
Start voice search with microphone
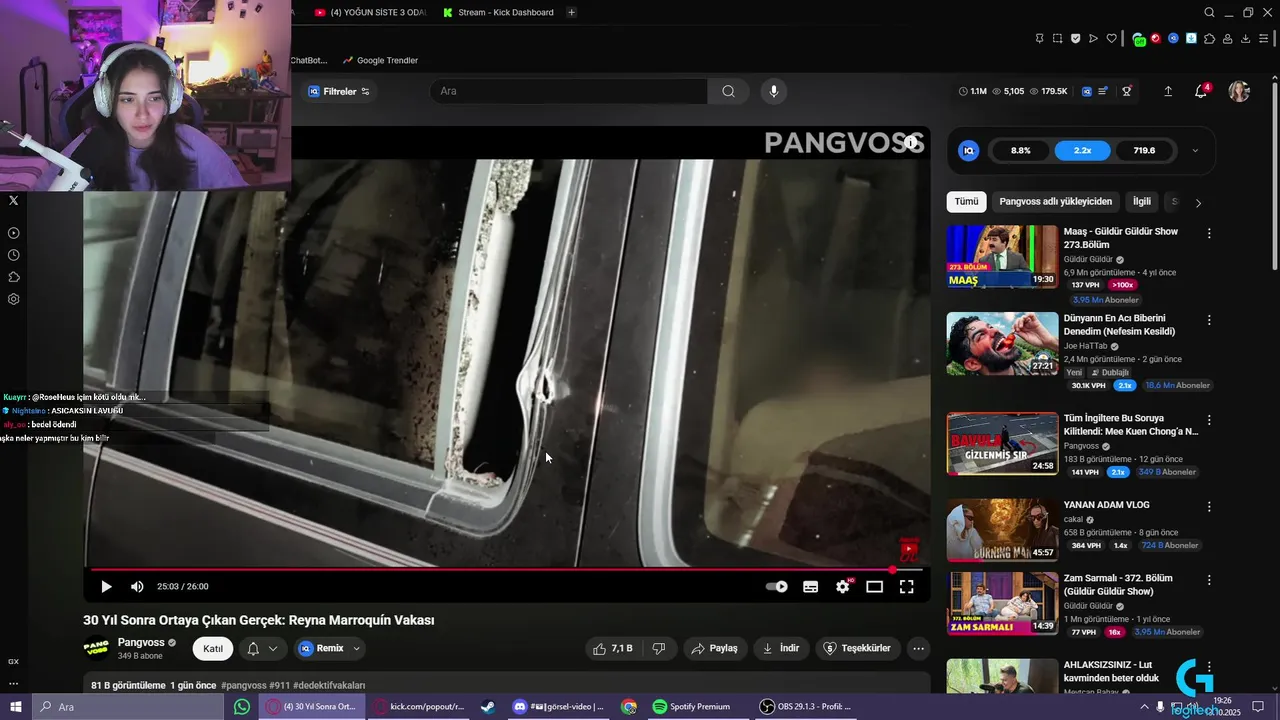773,91
